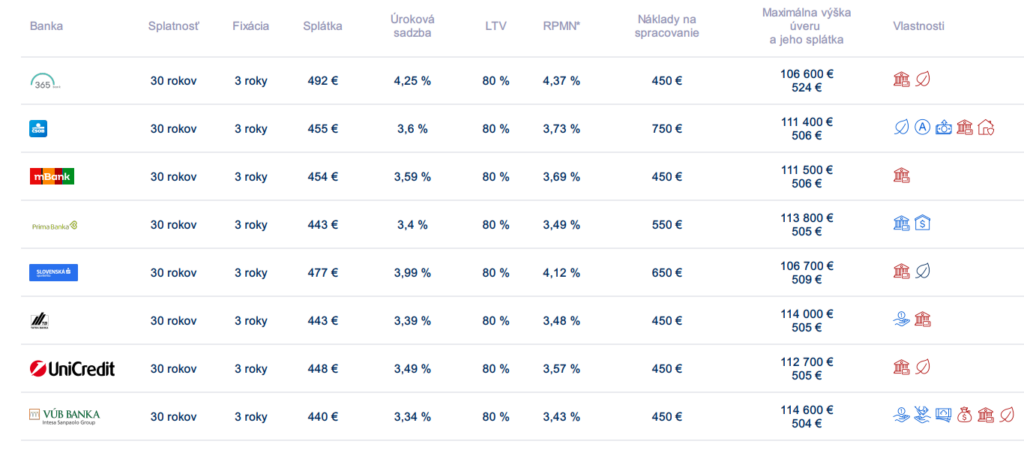Click the VÚB Banka logo
The height and width of the screenshot is (456, 1024).
[65, 416]
